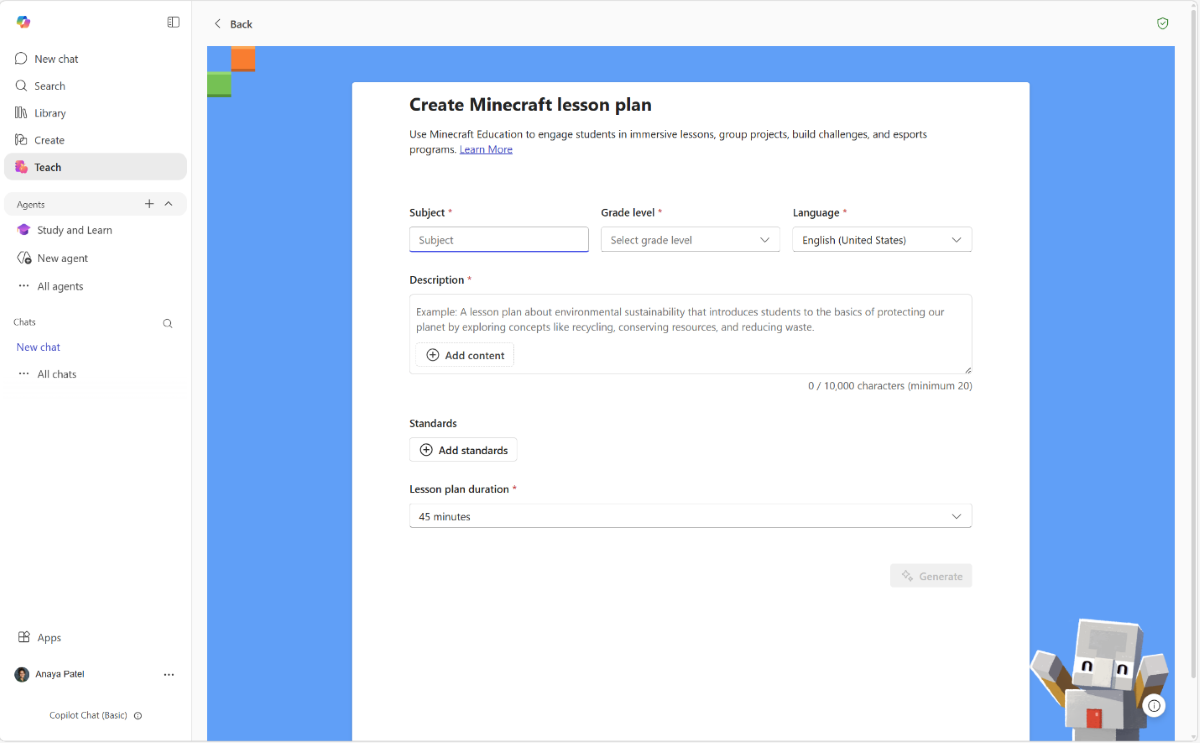Collapse the Agents section chevron

coord(168,204)
